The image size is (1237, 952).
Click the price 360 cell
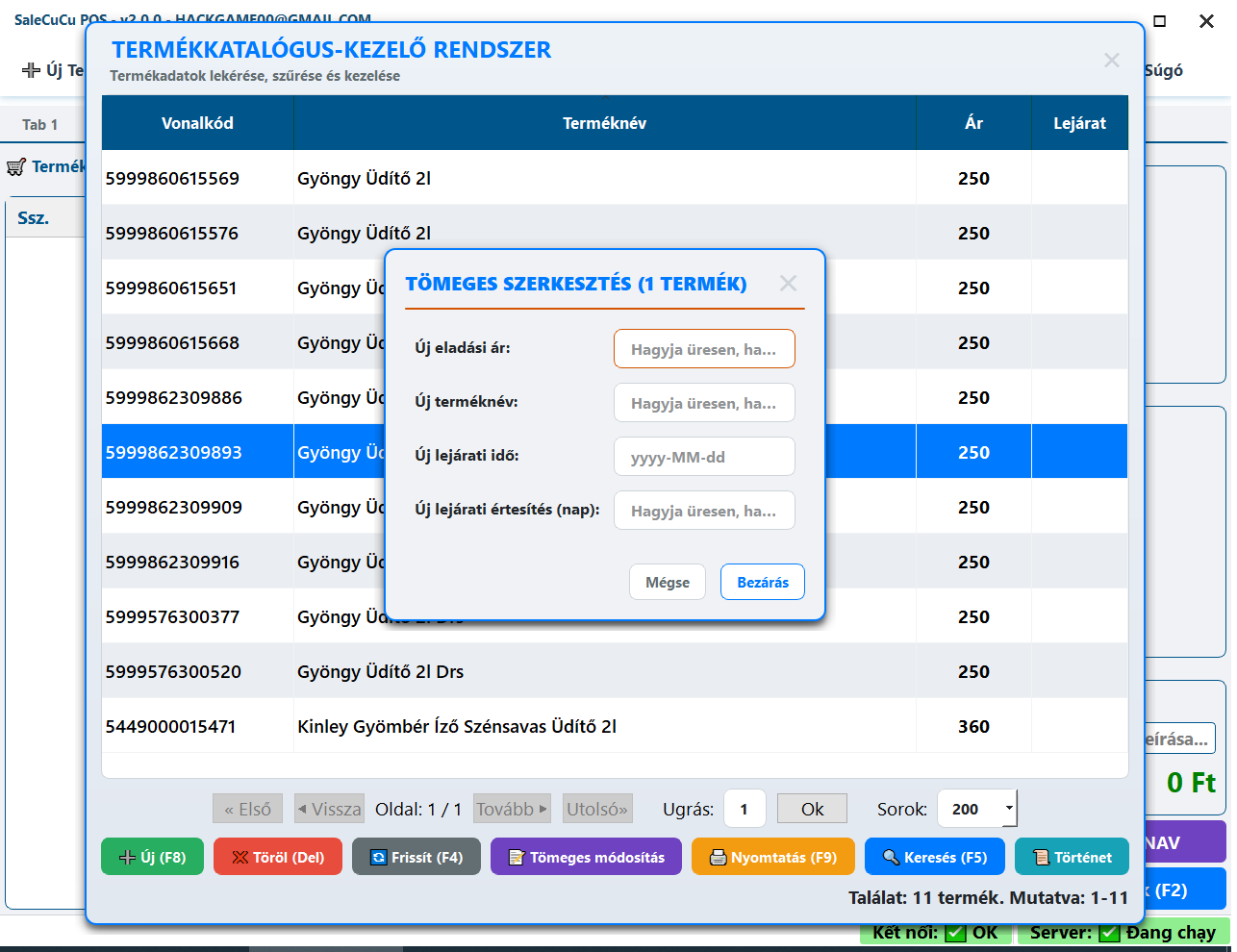973,726
